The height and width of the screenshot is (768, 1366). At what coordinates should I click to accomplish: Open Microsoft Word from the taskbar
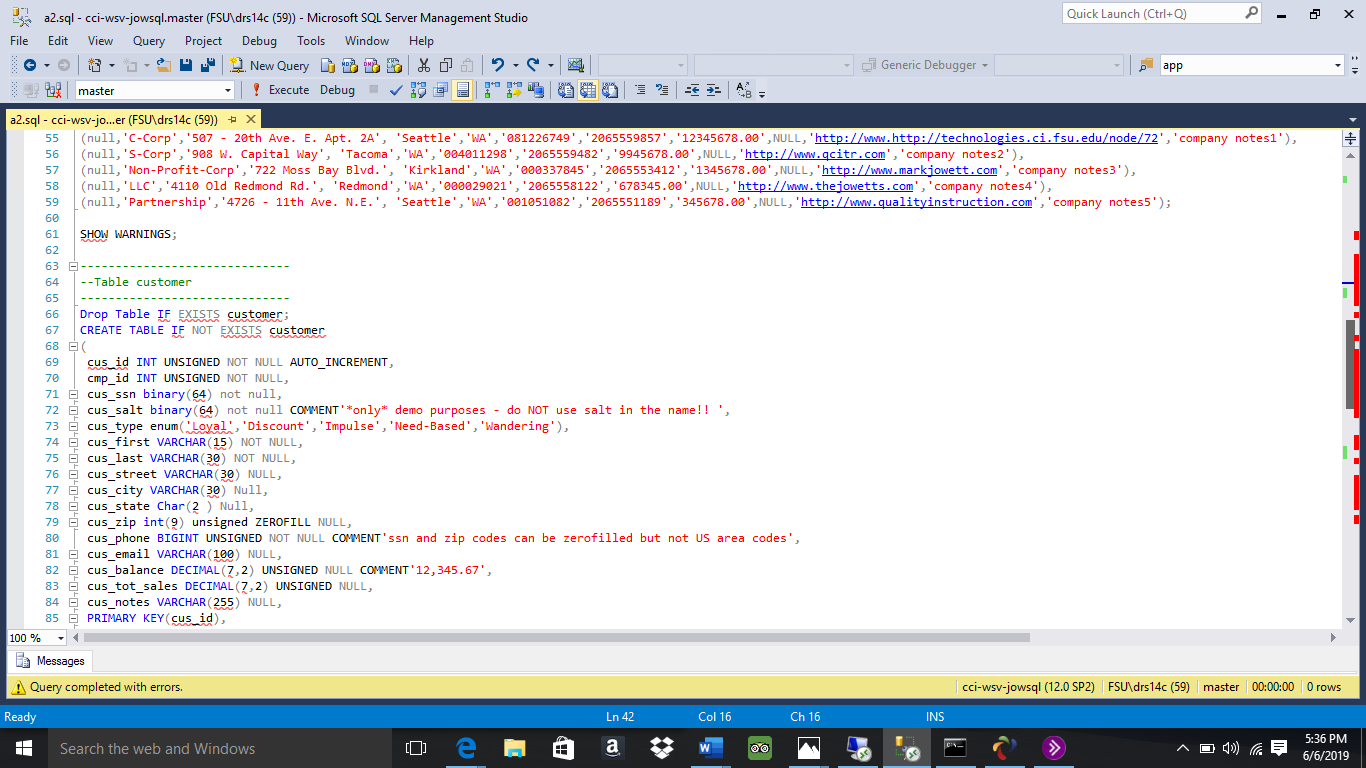coord(710,747)
